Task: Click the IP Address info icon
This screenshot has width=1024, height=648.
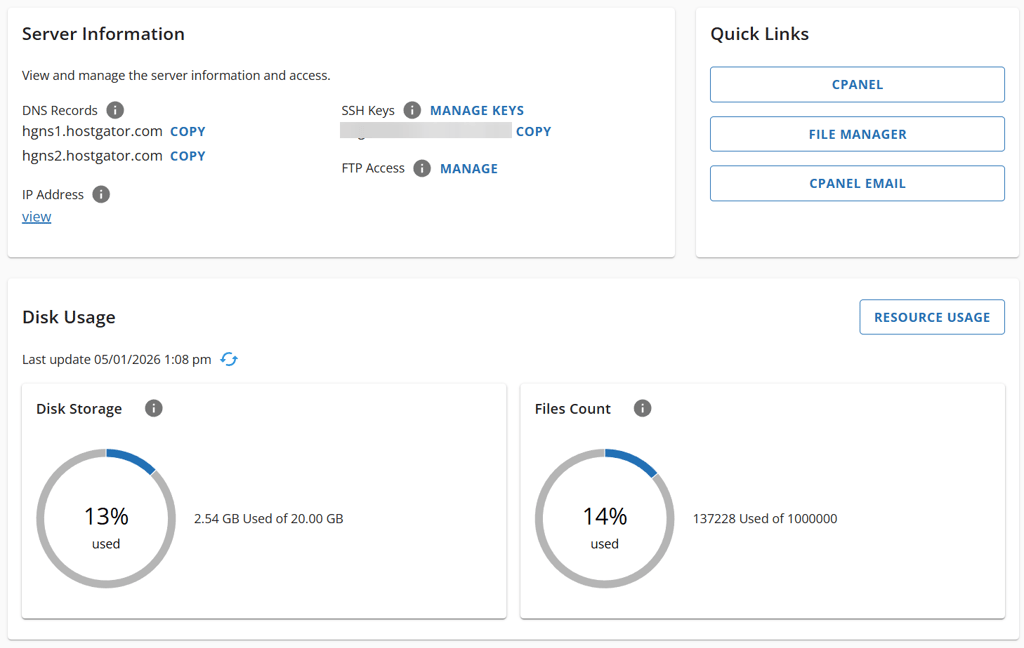Action: pos(101,194)
